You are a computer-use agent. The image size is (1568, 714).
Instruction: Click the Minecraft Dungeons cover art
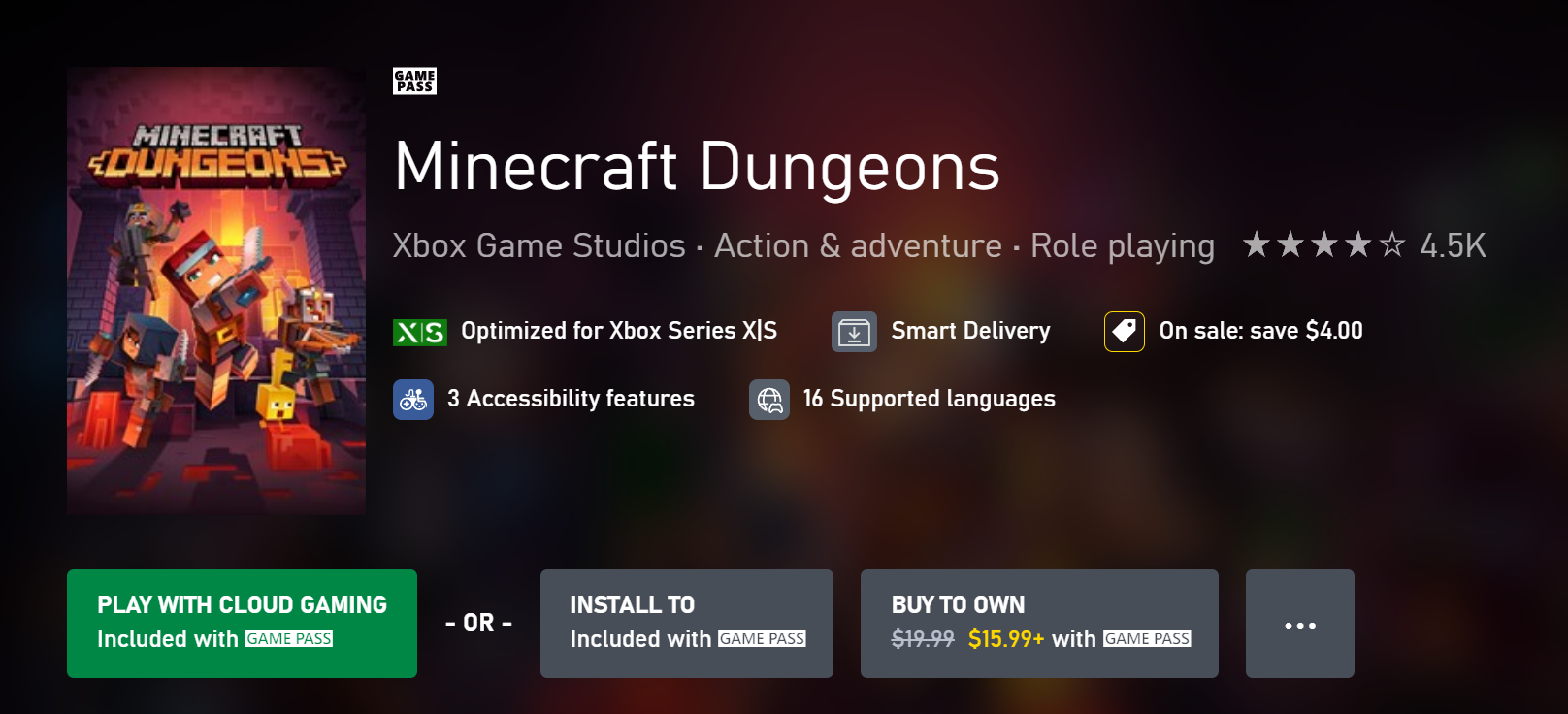[x=216, y=290]
